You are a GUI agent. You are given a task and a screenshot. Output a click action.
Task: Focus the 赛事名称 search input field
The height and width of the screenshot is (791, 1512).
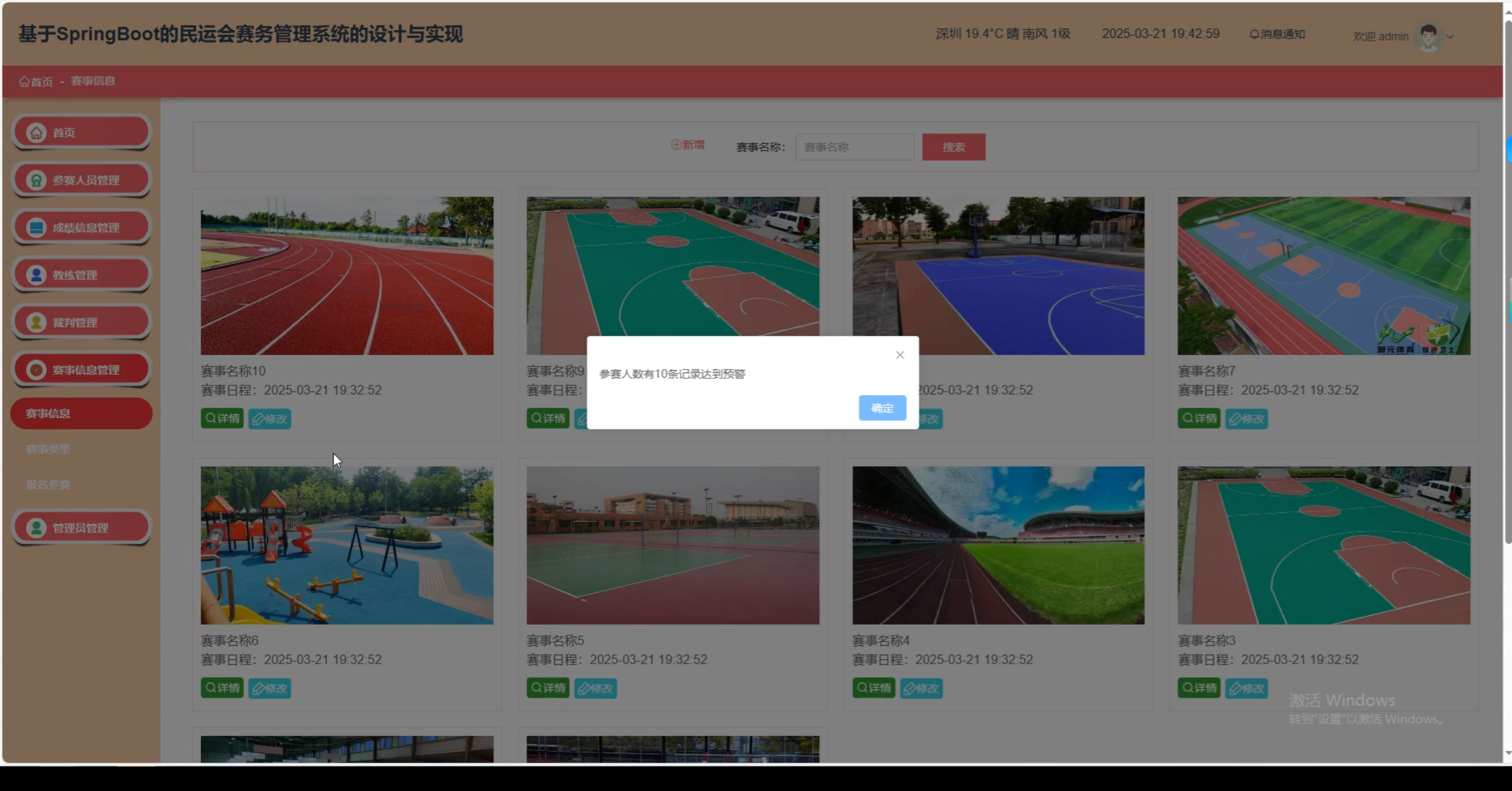pos(854,147)
